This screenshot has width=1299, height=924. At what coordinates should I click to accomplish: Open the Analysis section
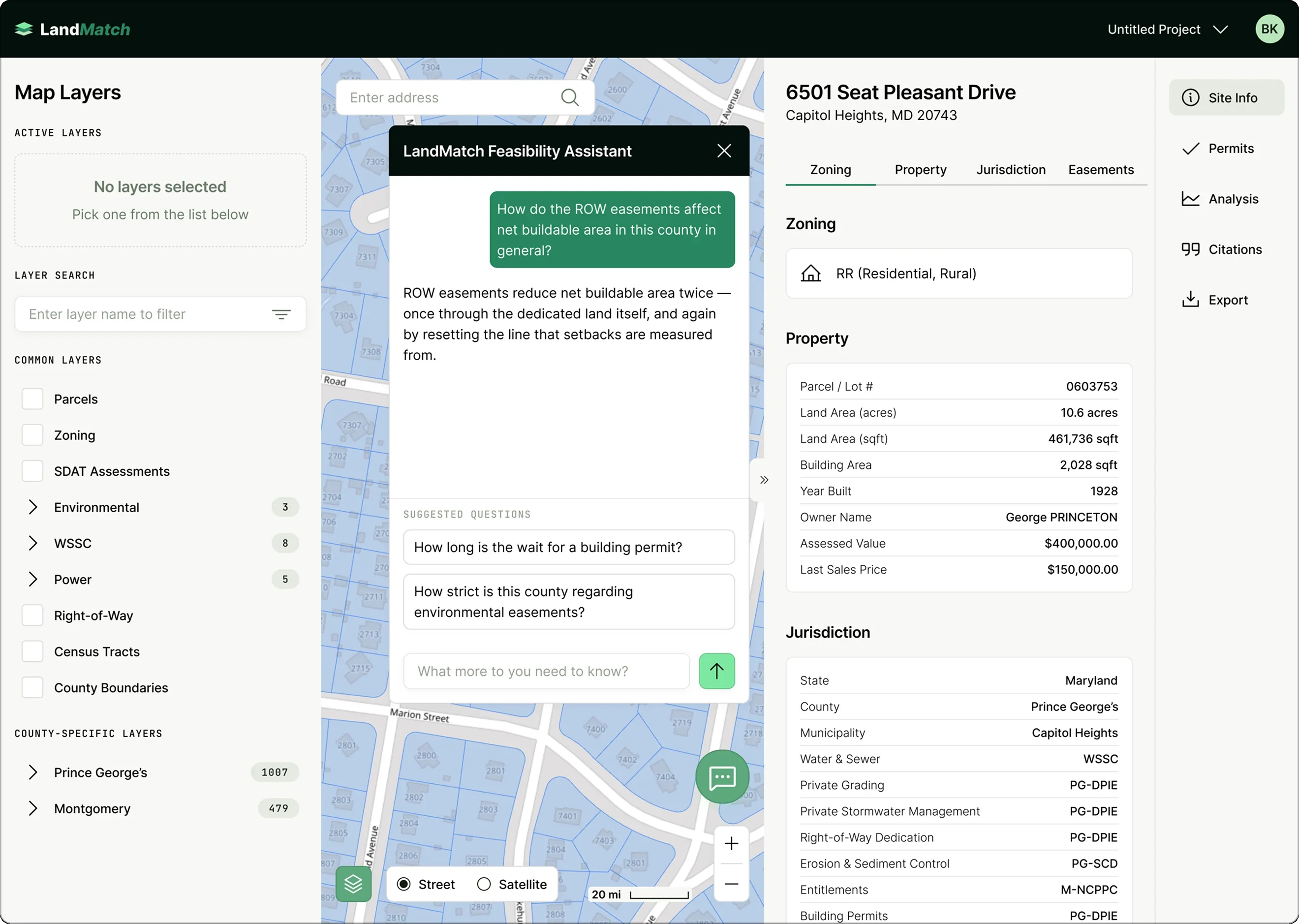point(1226,199)
